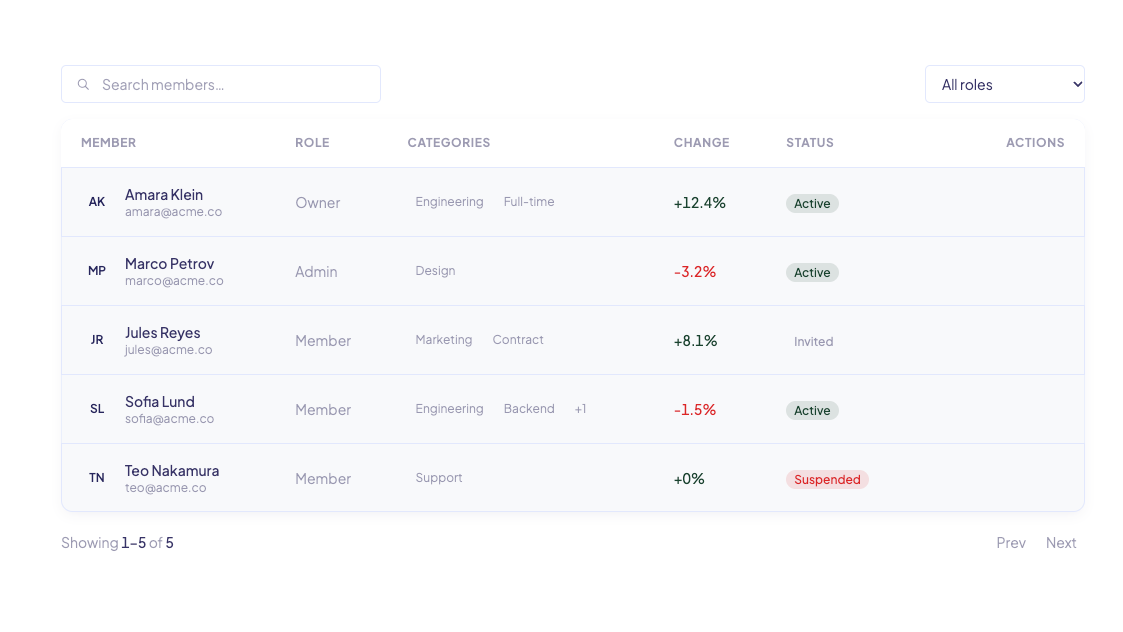
Task: Click the SL avatar initials
Action: click(x=97, y=409)
